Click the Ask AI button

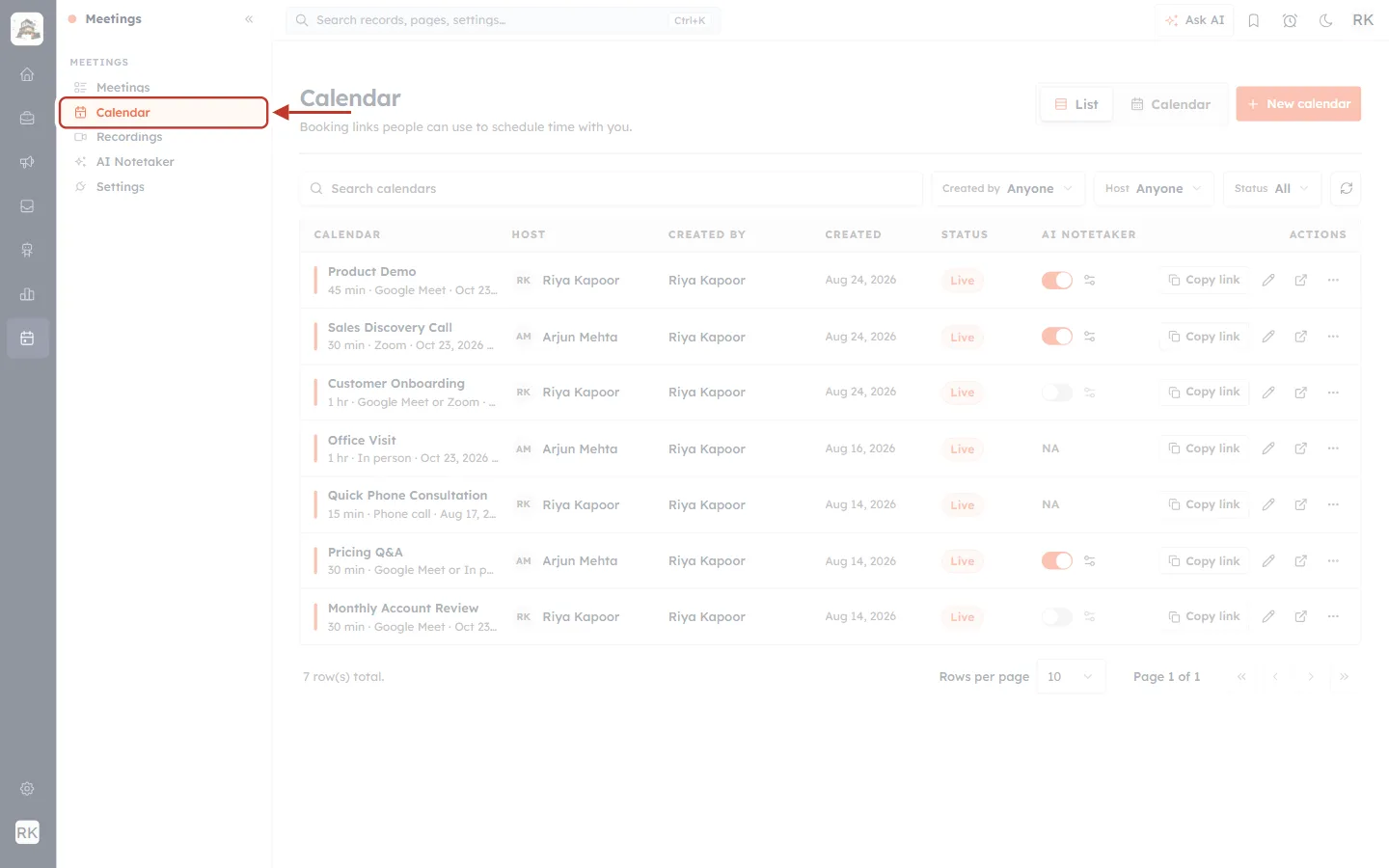(1194, 20)
